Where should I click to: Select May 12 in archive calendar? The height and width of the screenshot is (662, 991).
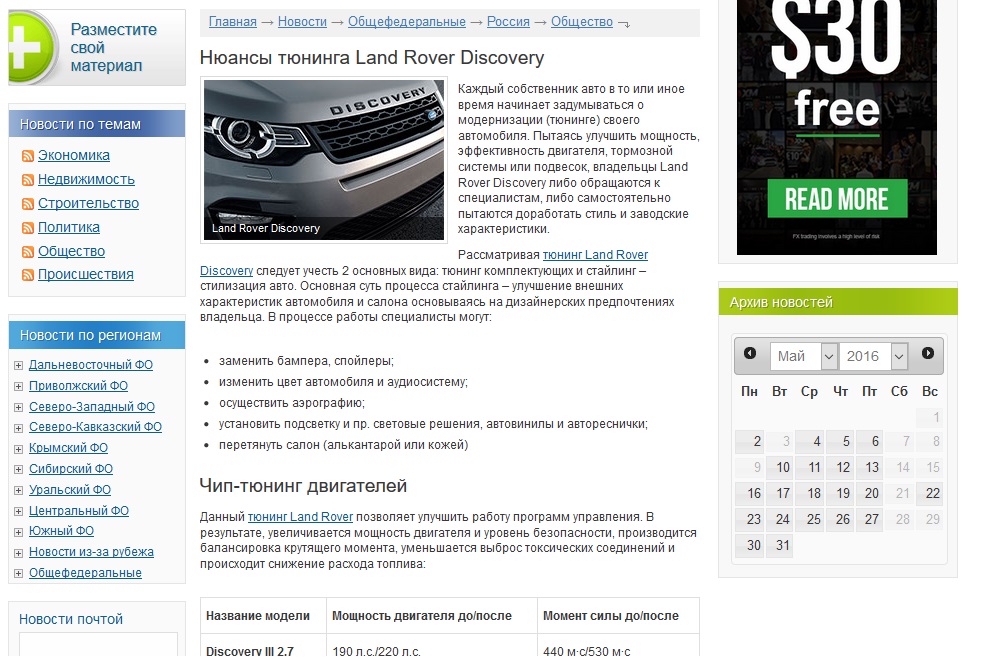click(839, 467)
